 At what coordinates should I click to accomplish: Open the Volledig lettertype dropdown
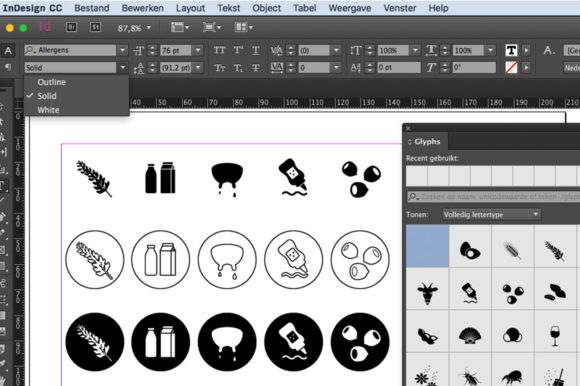[x=491, y=214]
